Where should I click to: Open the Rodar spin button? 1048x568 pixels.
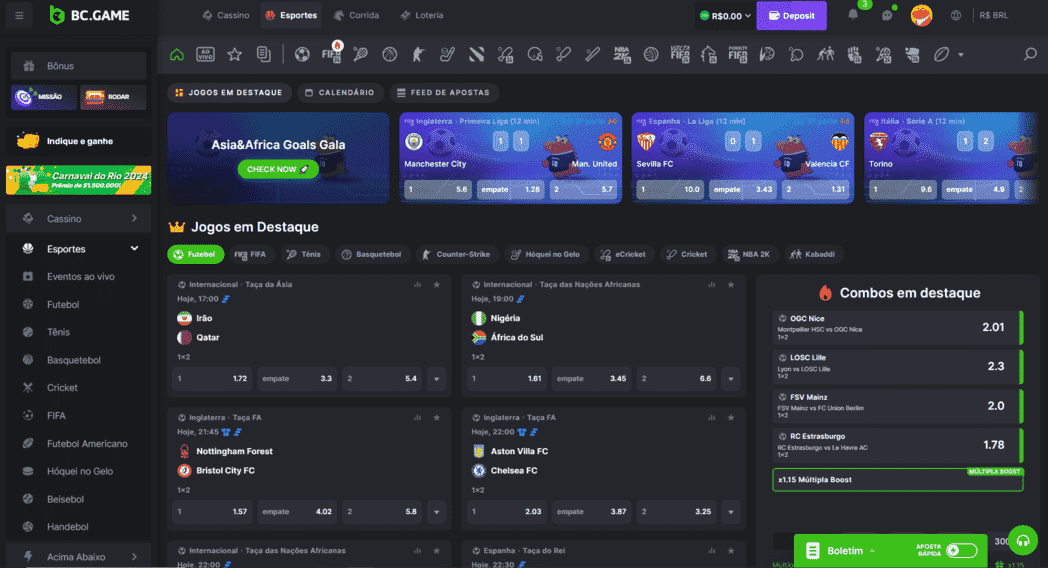(113, 97)
